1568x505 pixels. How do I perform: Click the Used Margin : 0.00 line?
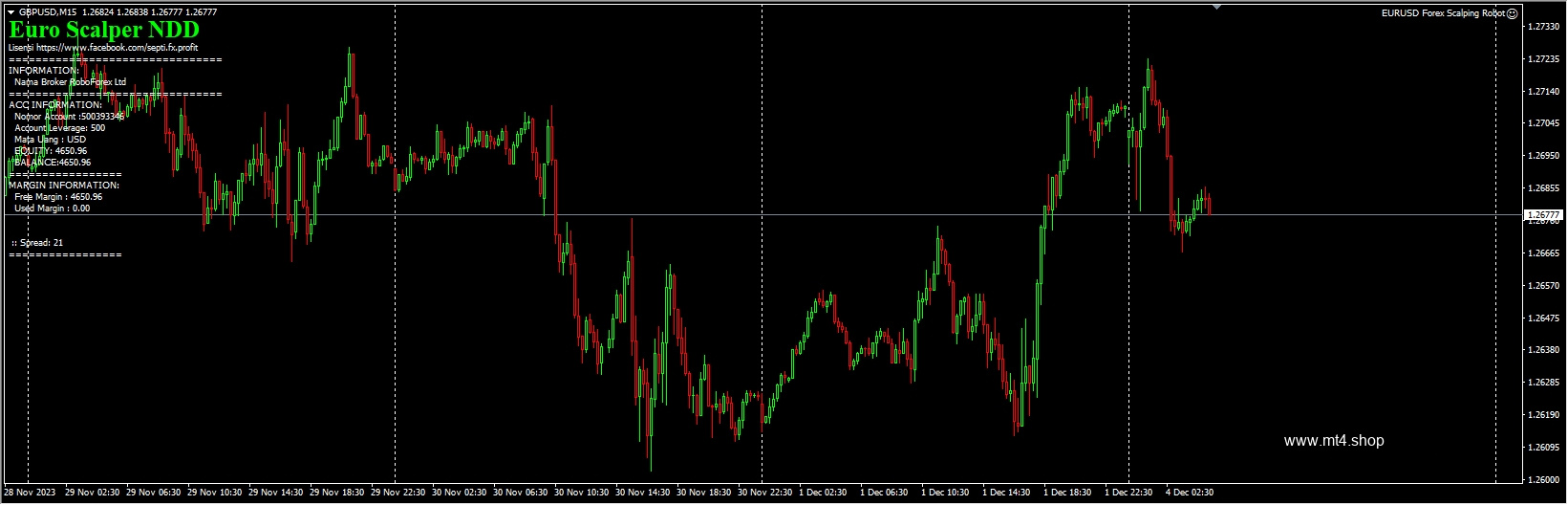tap(53, 209)
